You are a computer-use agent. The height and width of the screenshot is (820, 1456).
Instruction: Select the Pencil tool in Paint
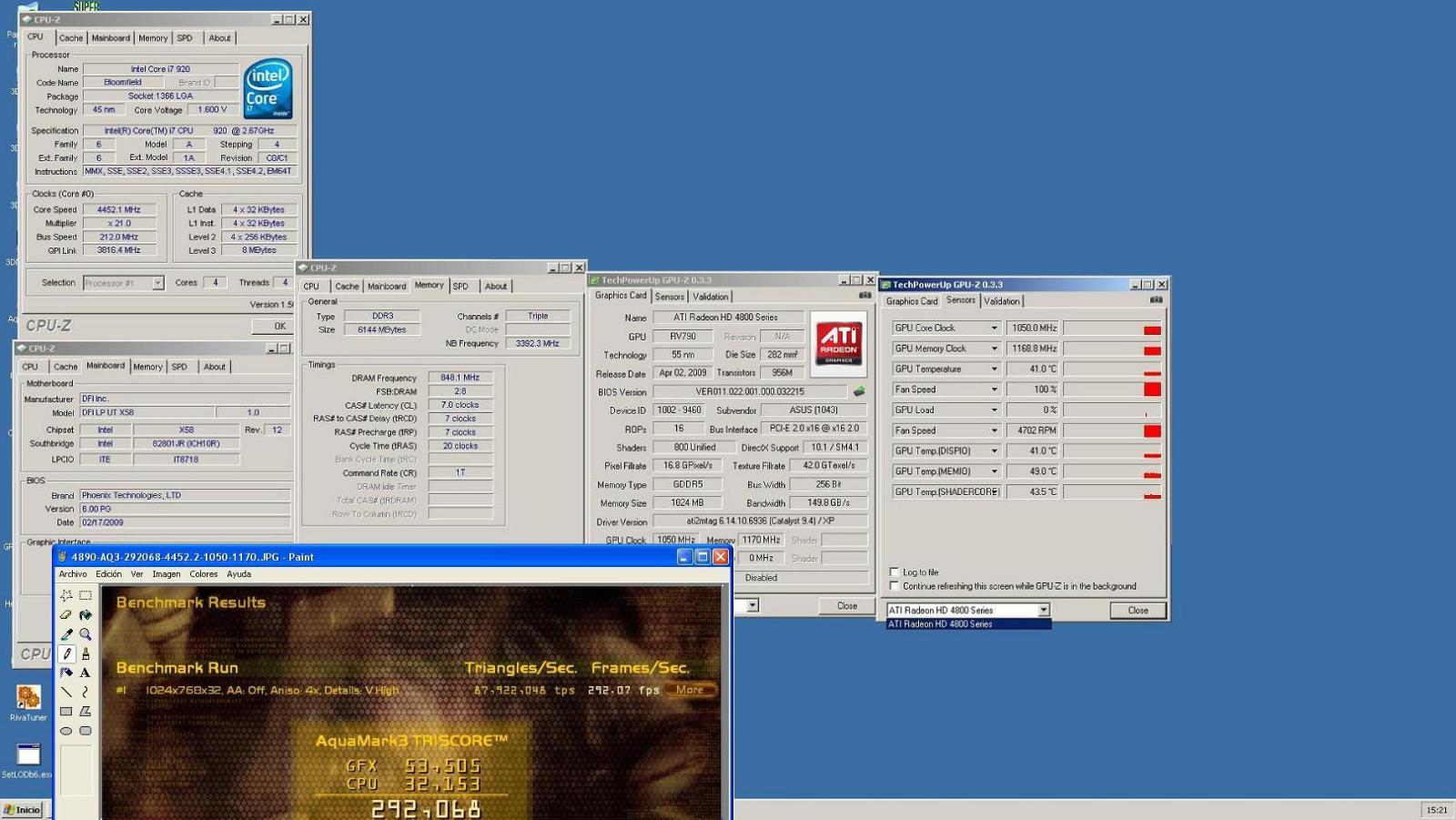[x=66, y=653]
